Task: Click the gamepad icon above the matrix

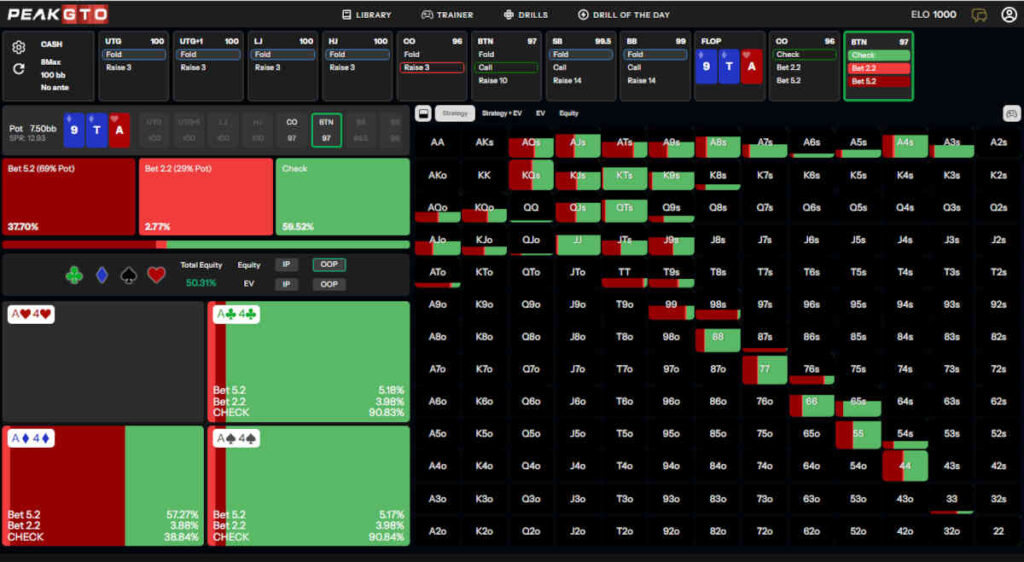Action: pyautogui.click(x=1010, y=114)
